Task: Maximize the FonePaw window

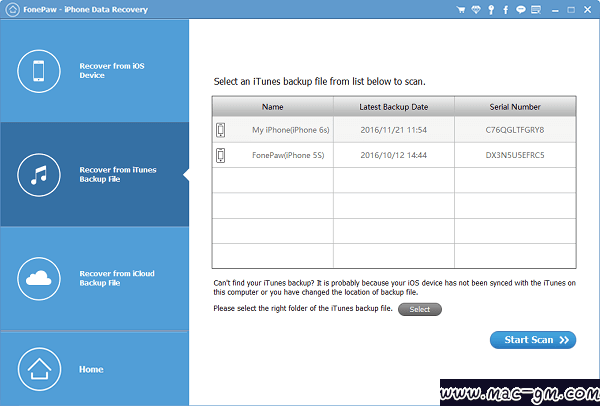Action: (x=571, y=10)
